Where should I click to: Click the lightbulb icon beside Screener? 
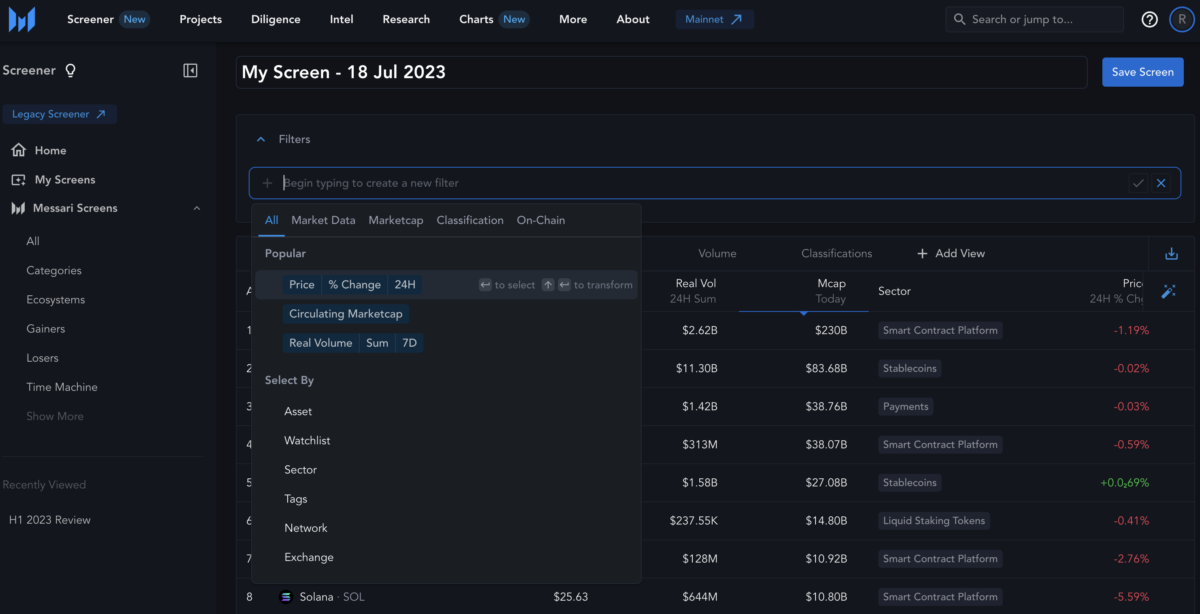coord(70,71)
